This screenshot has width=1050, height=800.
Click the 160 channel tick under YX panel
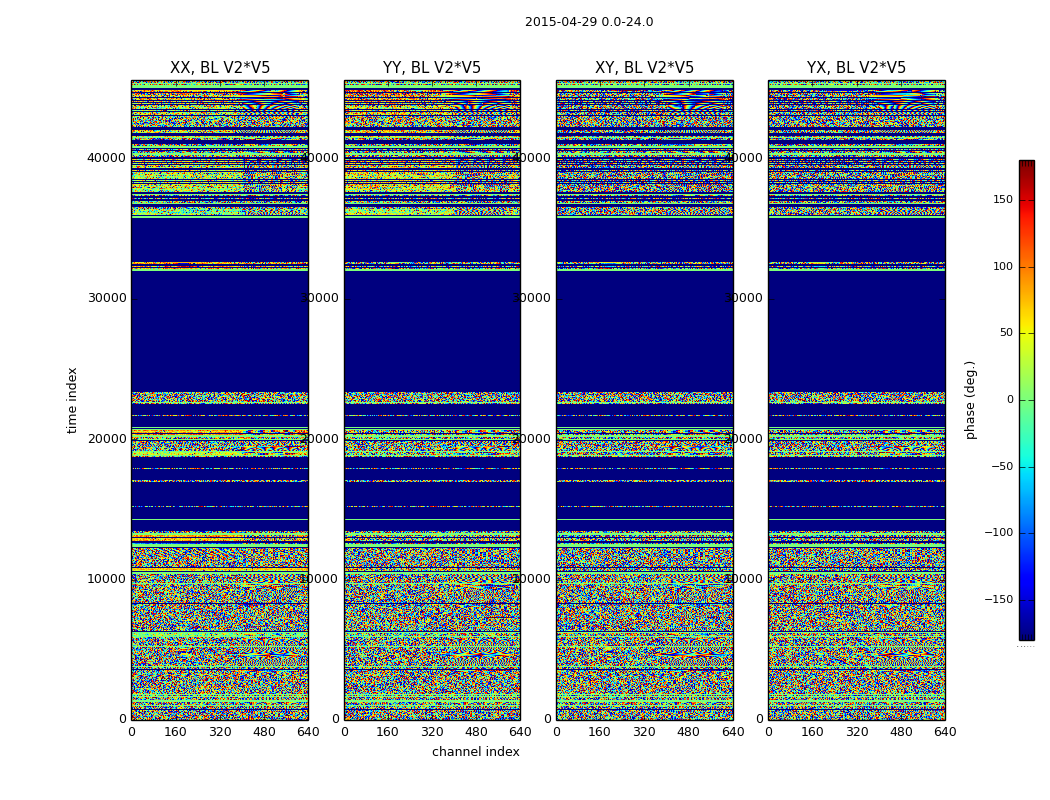tap(812, 732)
